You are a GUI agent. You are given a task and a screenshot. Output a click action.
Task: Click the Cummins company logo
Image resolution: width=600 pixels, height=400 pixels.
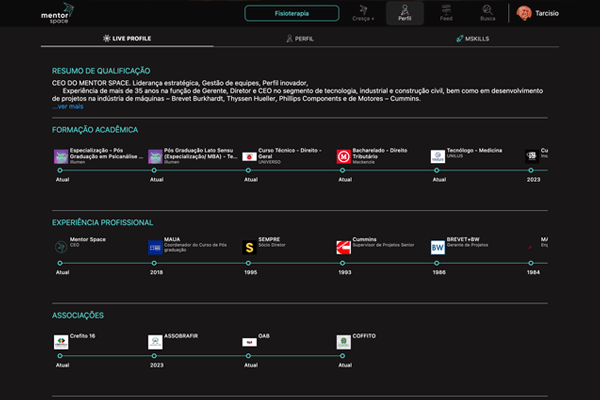click(x=344, y=246)
